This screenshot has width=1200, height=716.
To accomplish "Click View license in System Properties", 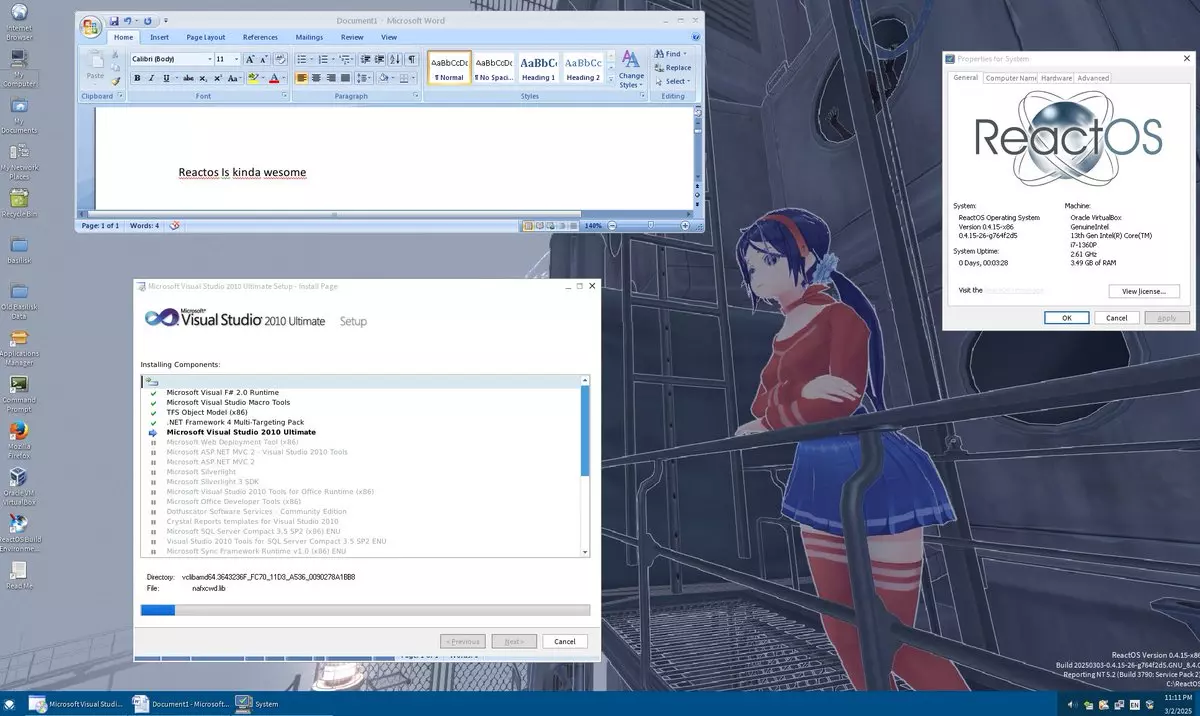I will pos(1144,291).
